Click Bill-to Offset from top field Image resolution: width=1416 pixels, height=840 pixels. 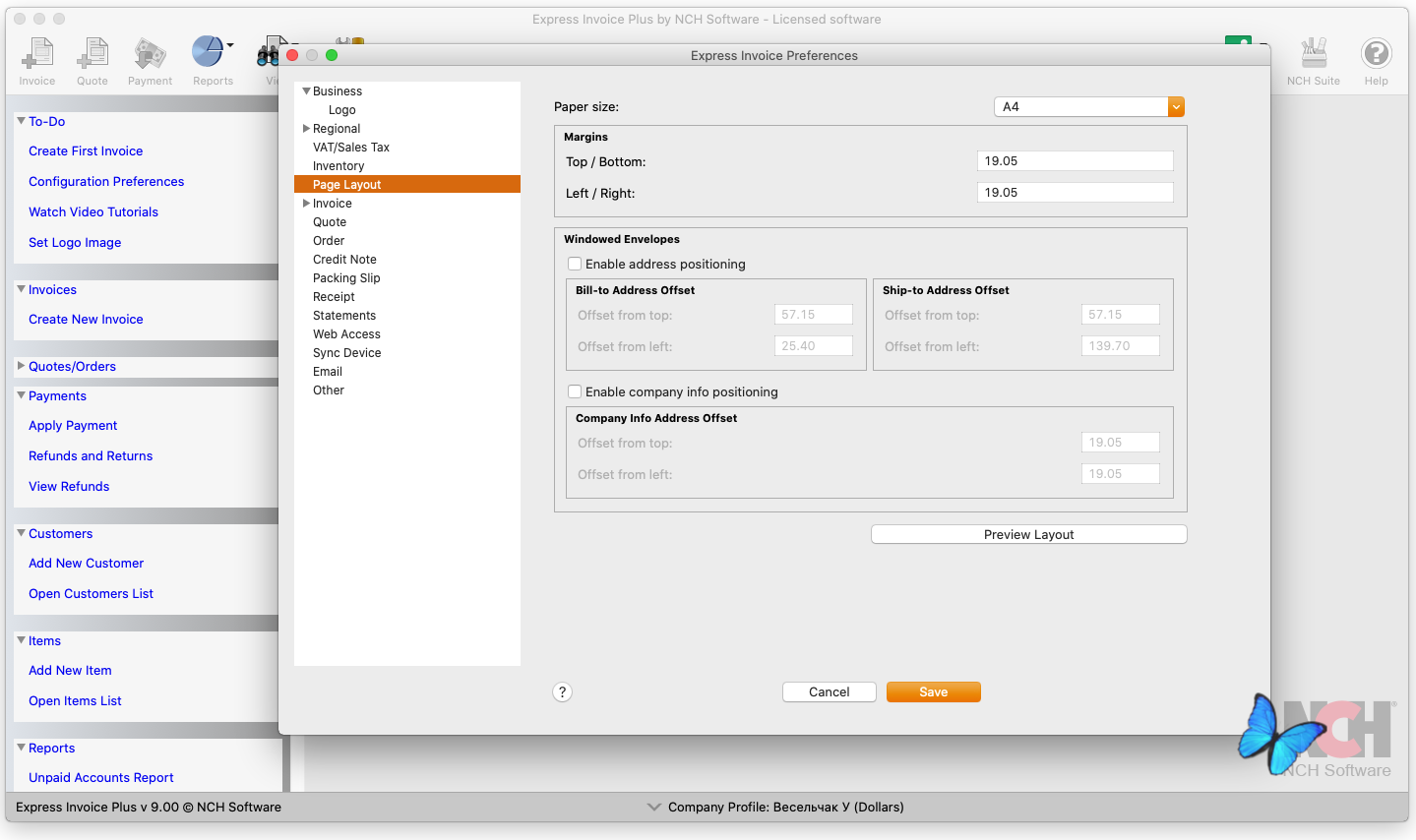pos(814,315)
